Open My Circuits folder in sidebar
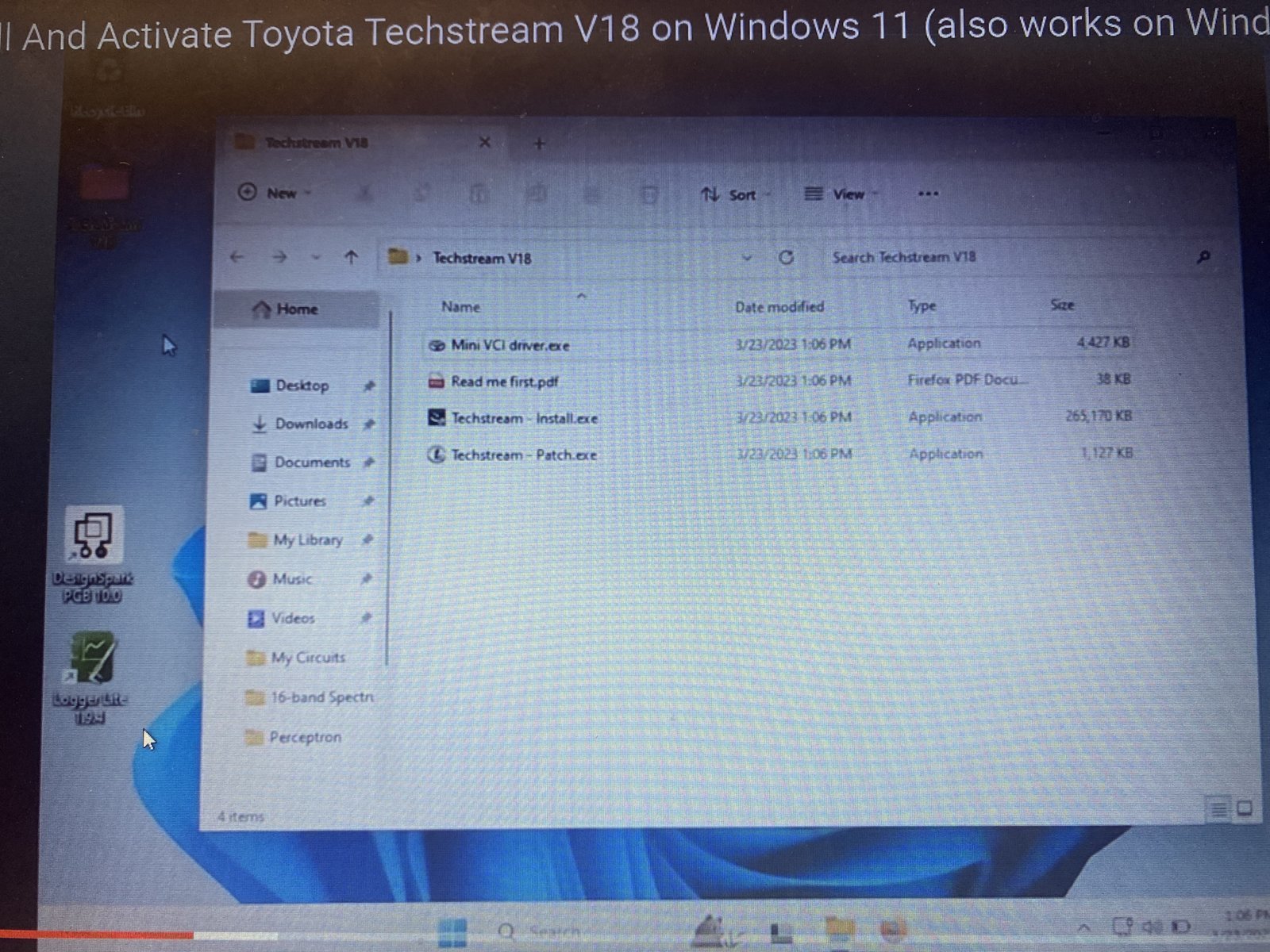 [308, 658]
